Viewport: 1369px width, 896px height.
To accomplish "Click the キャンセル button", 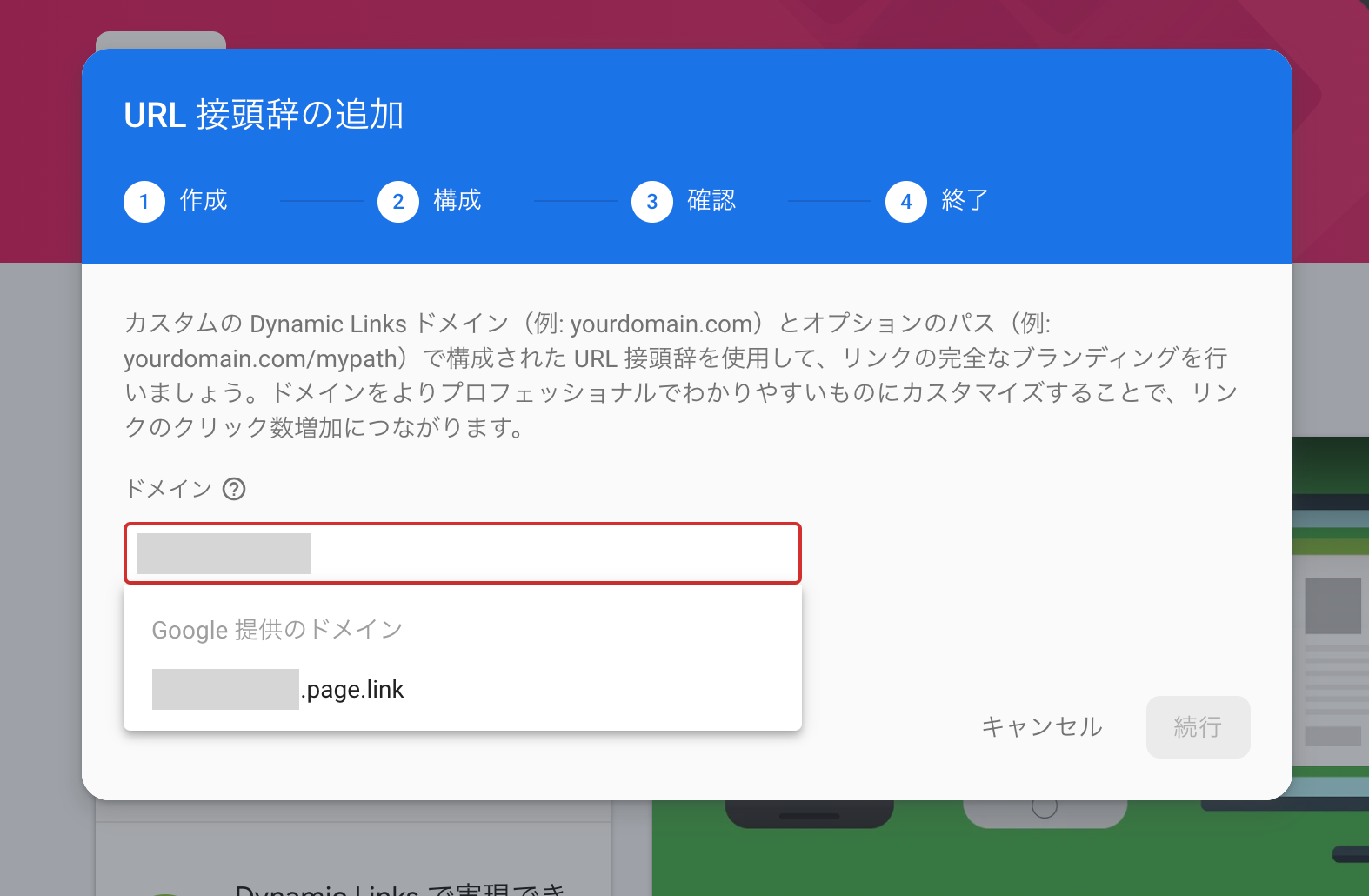I will coord(1042,726).
